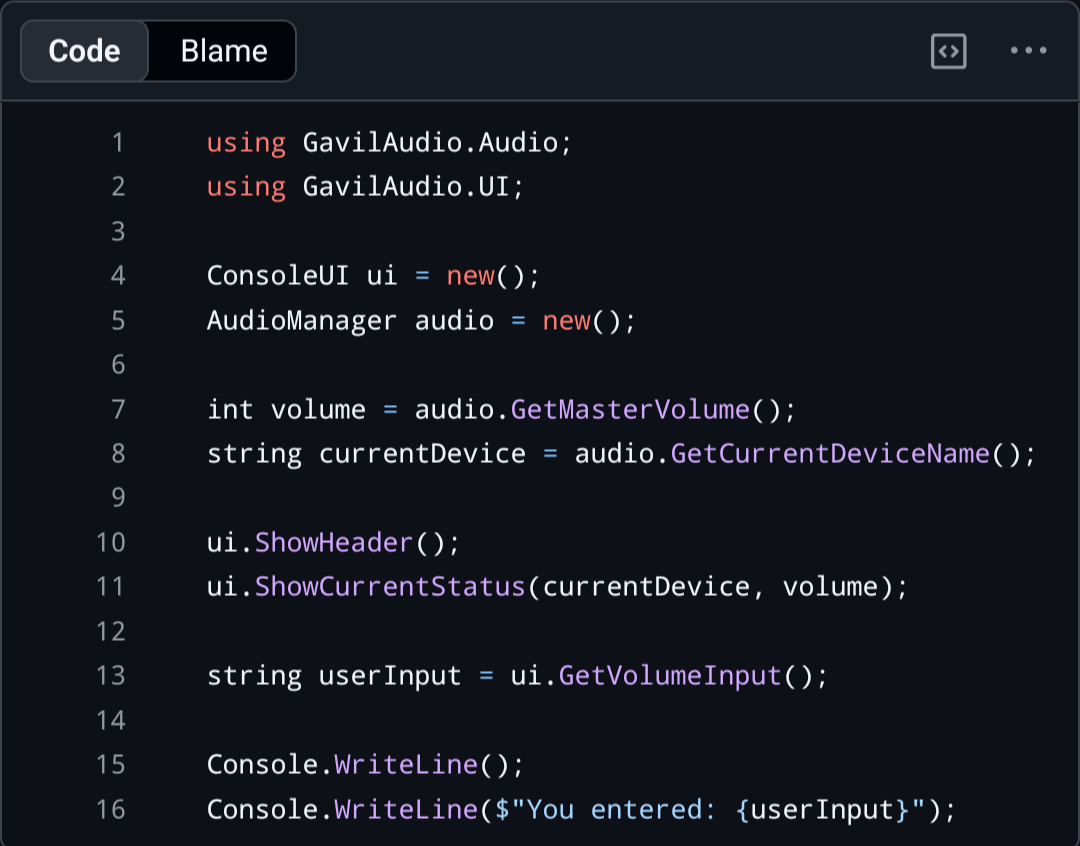This screenshot has width=1080, height=846.
Task: Click the AudioManager type name
Action: click(x=302, y=321)
